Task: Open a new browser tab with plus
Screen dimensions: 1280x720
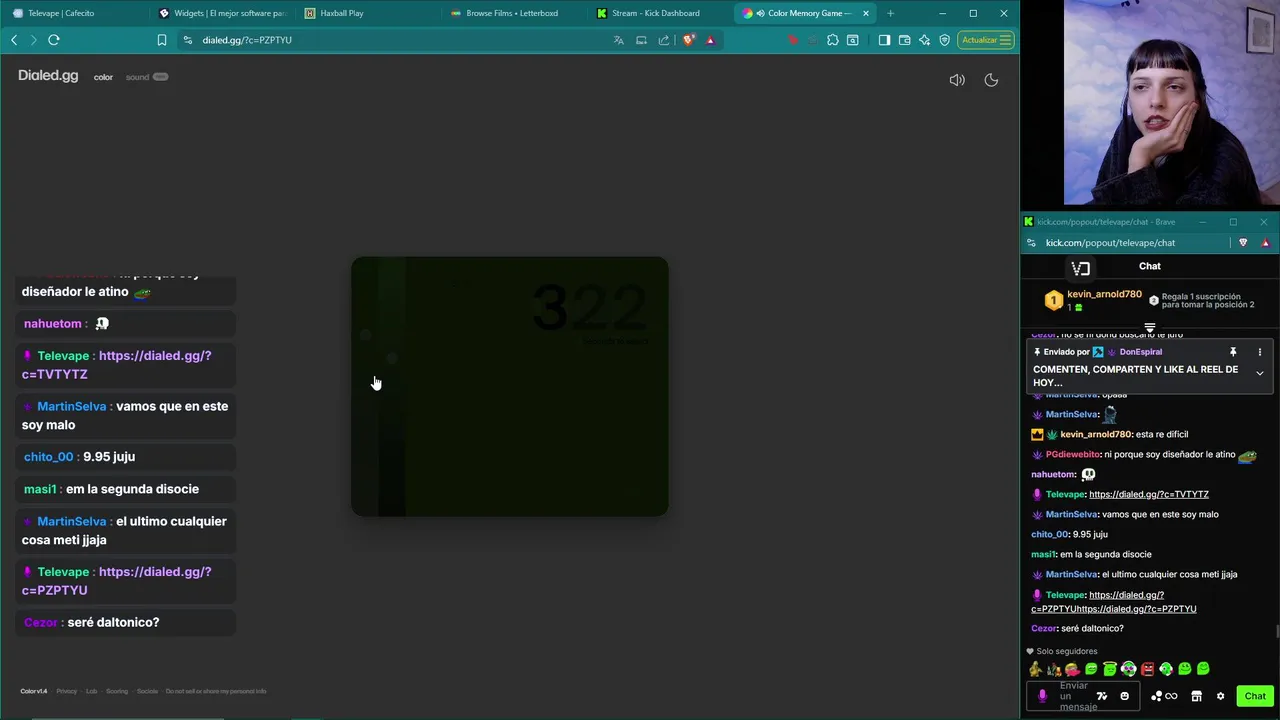Action: [x=890, y=13]
